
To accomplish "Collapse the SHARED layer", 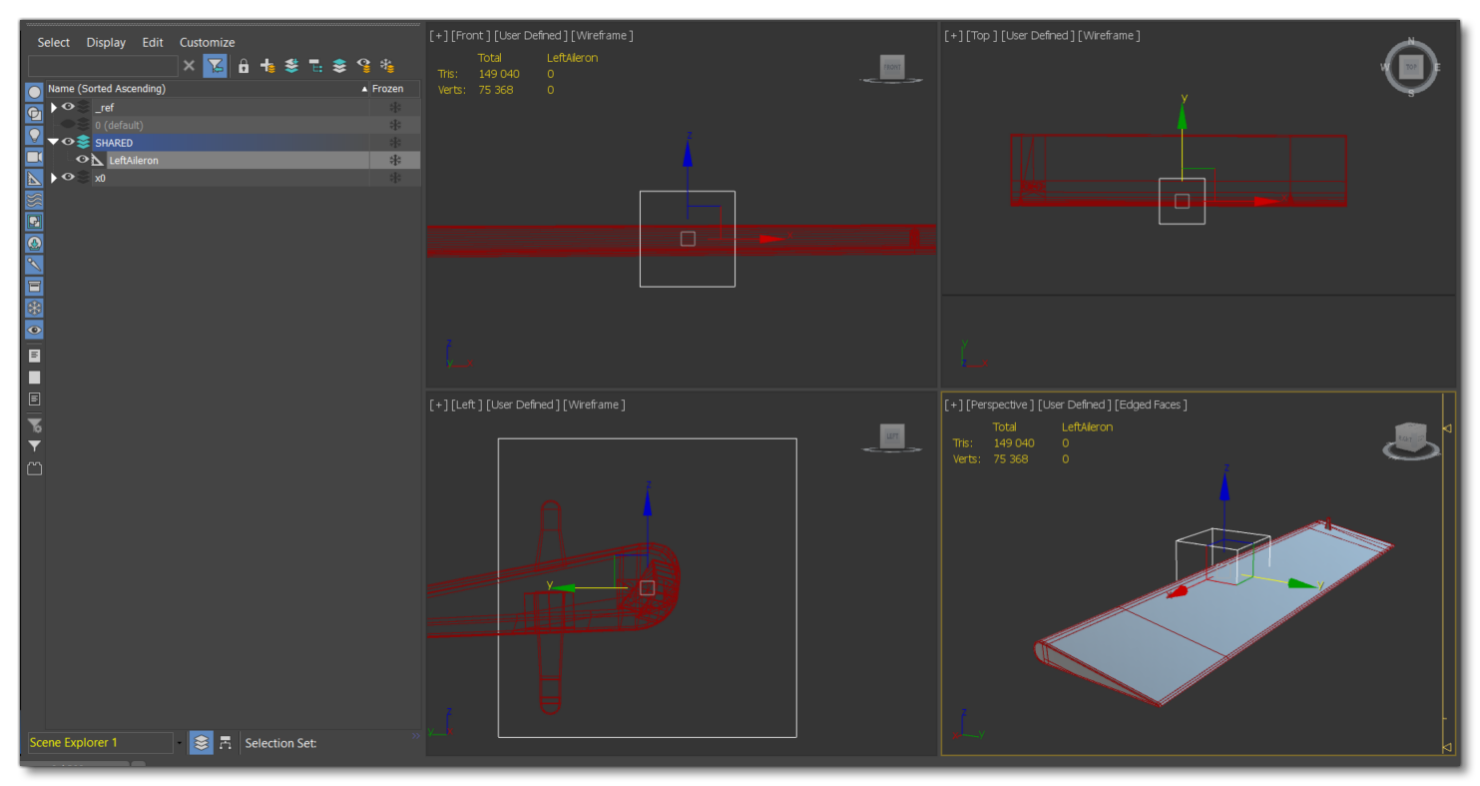I will [x=54, y=142].
